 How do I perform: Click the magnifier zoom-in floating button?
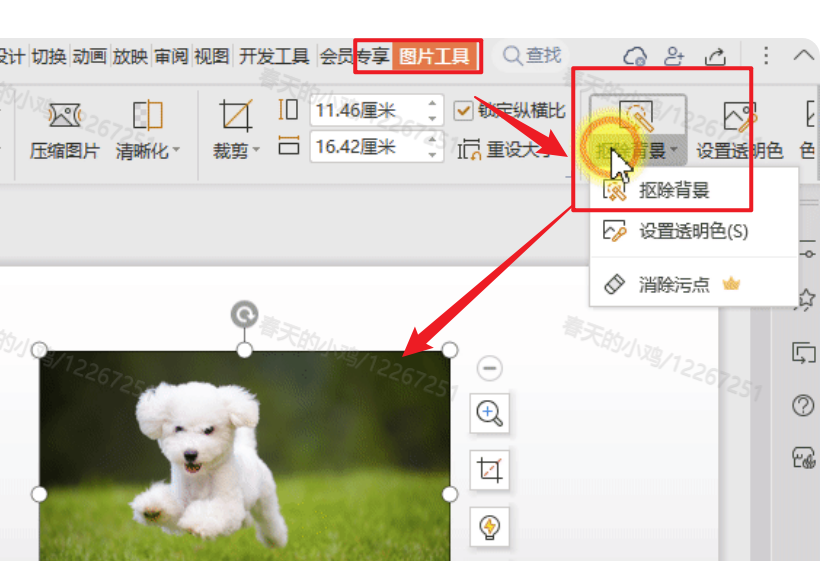tap(489, 413)
